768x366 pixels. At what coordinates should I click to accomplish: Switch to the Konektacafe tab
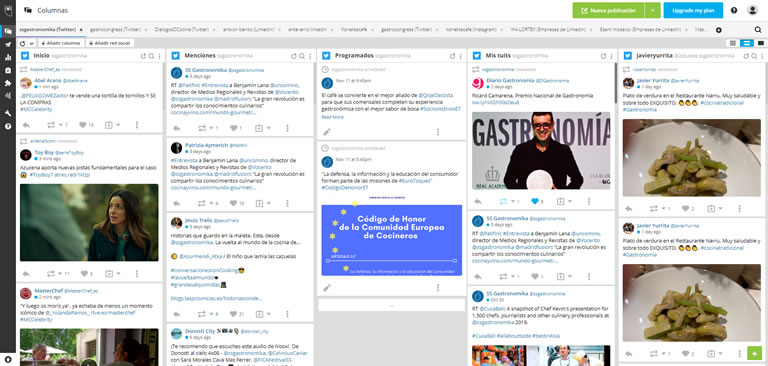click(x=355, y=30)
